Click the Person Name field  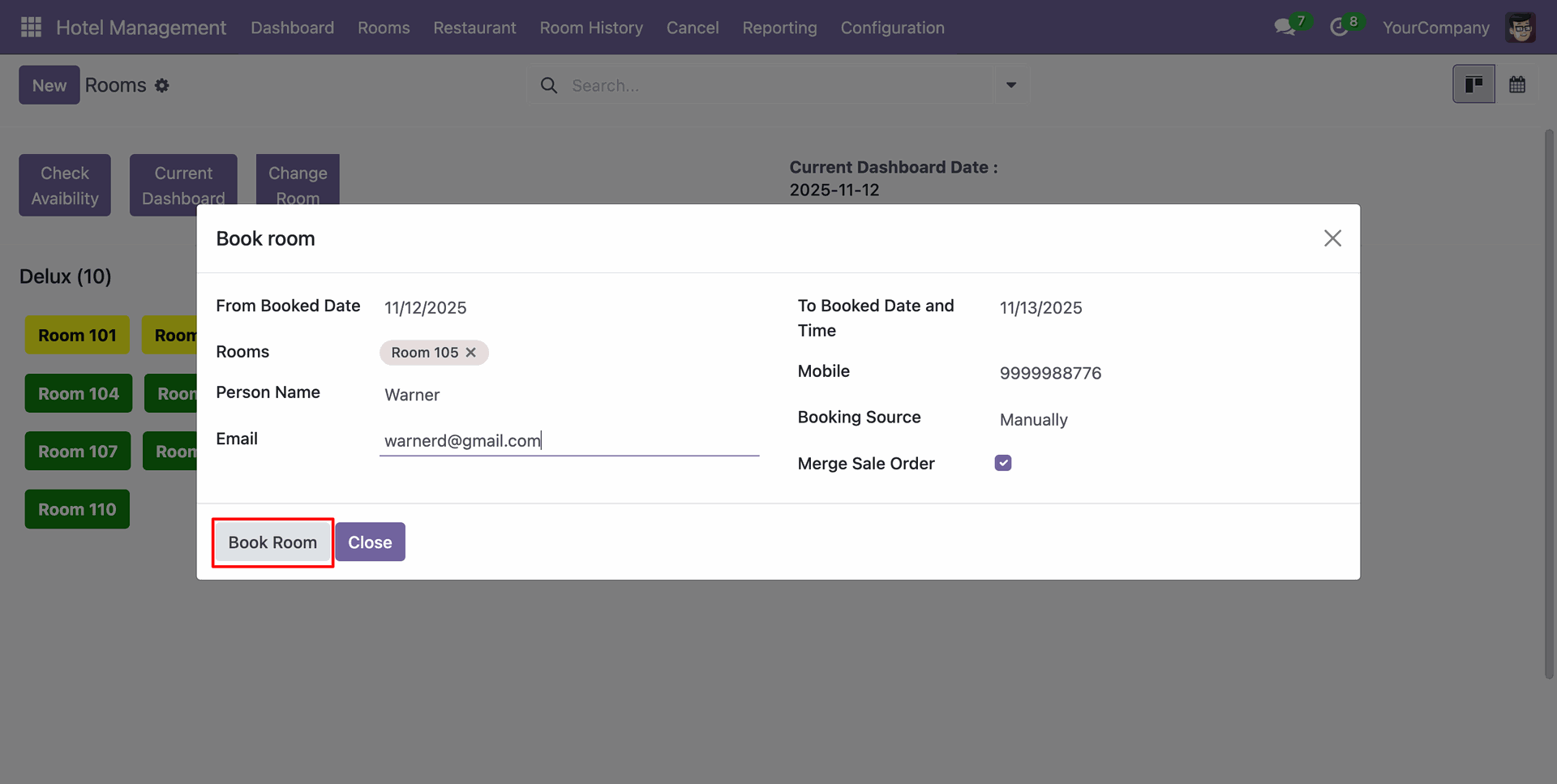(568, 395)
